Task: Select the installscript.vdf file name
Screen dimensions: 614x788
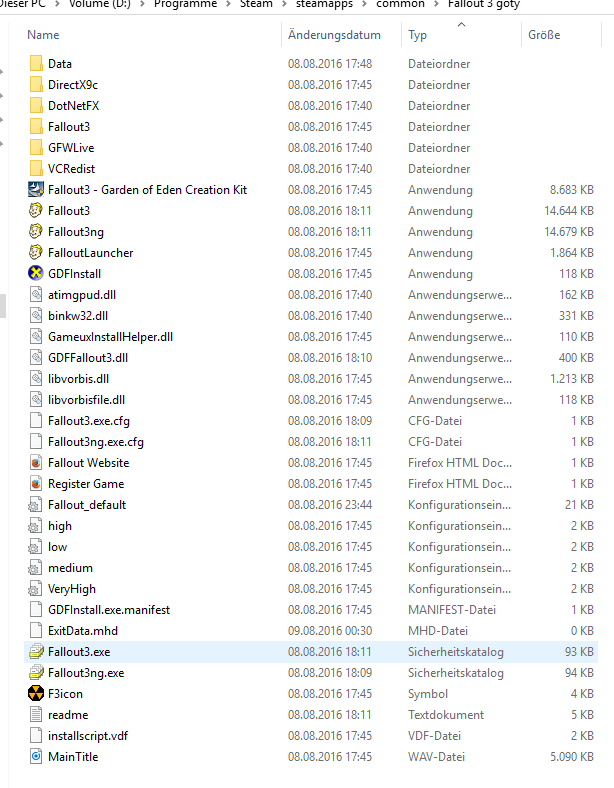Action: point(88,736)
